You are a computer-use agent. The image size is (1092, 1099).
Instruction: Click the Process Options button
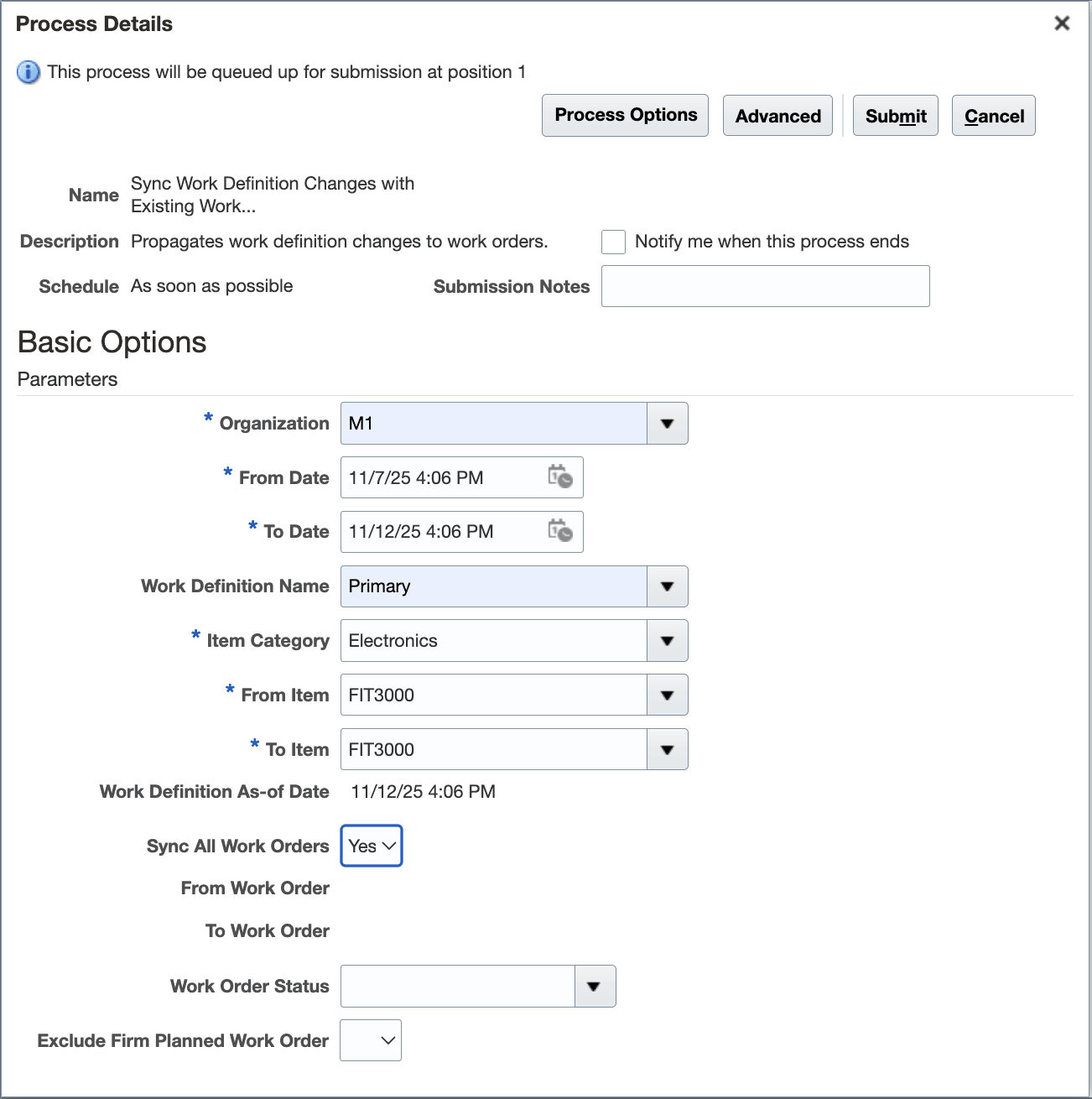point(624,115)
